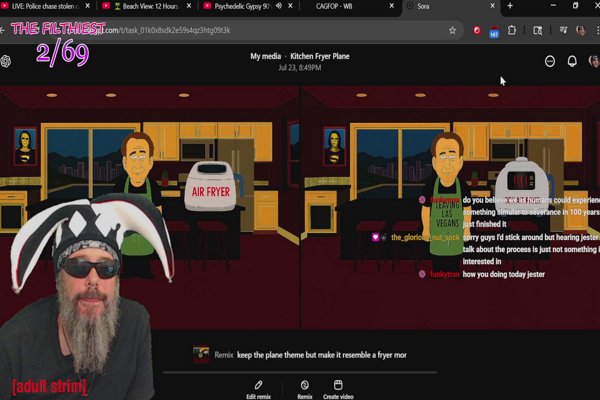The image size is (600, 400).
Task: Close the Sora tab
Action: [492, 6]
